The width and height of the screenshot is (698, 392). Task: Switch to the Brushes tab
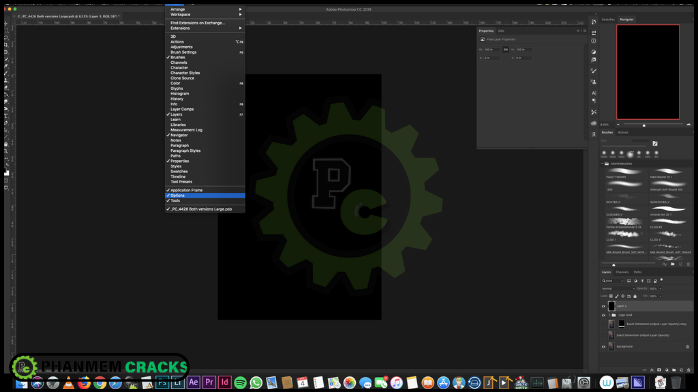coord(607,133)
